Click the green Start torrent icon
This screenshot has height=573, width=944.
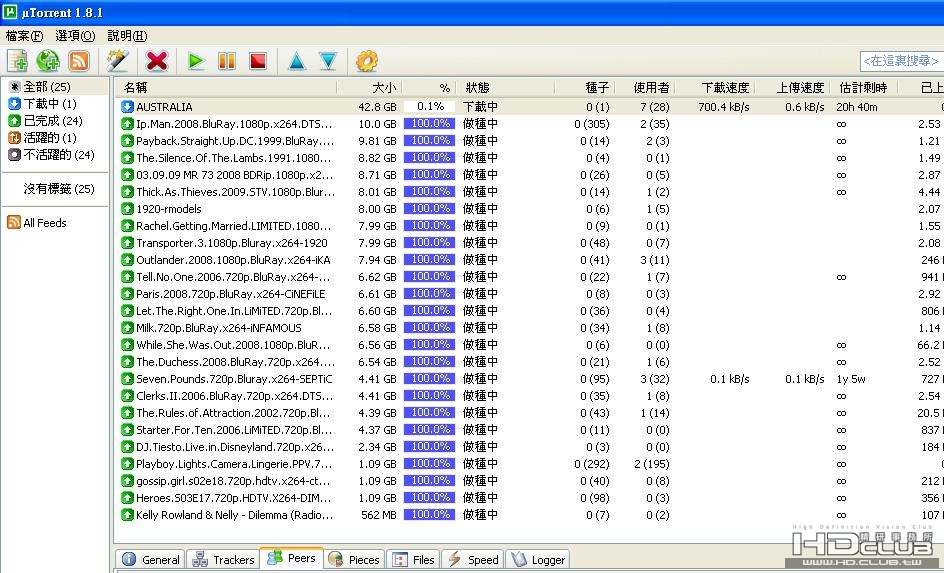(196, 61)
